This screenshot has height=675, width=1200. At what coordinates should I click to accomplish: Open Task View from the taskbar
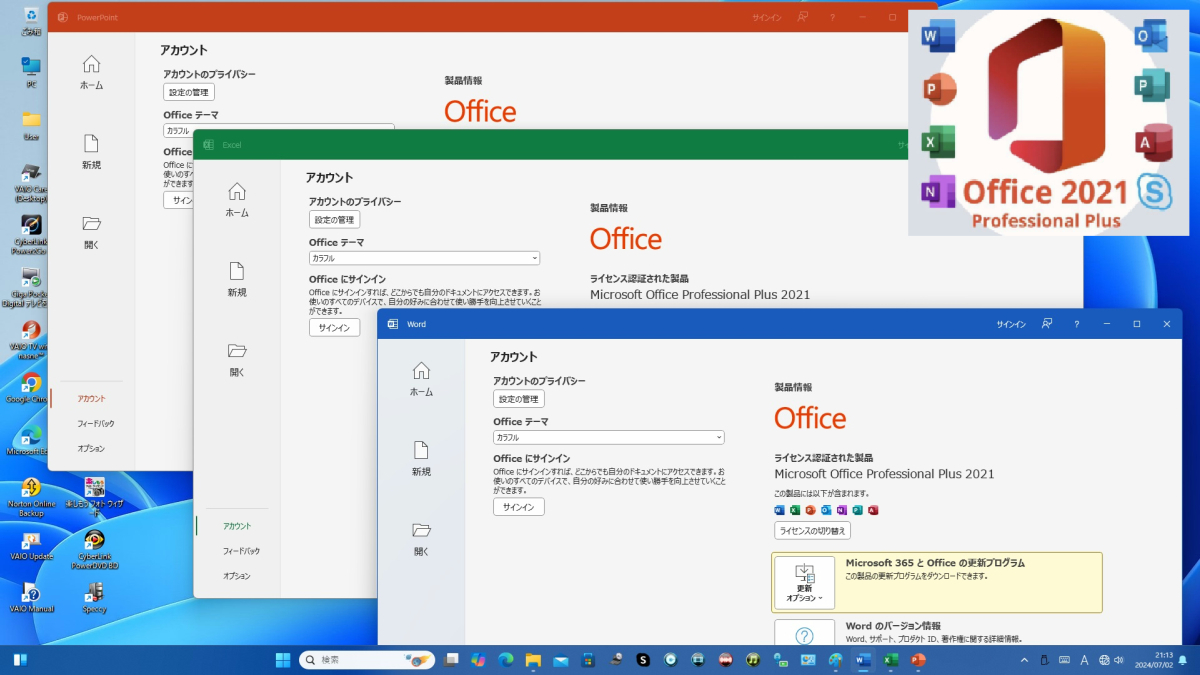coord(452,660)
